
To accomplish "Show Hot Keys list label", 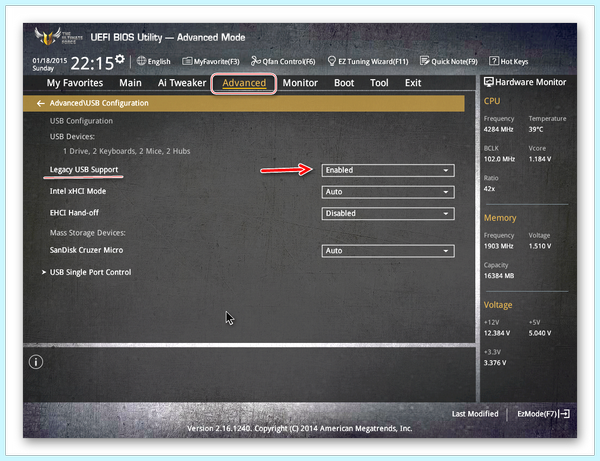I will [514, 62].
